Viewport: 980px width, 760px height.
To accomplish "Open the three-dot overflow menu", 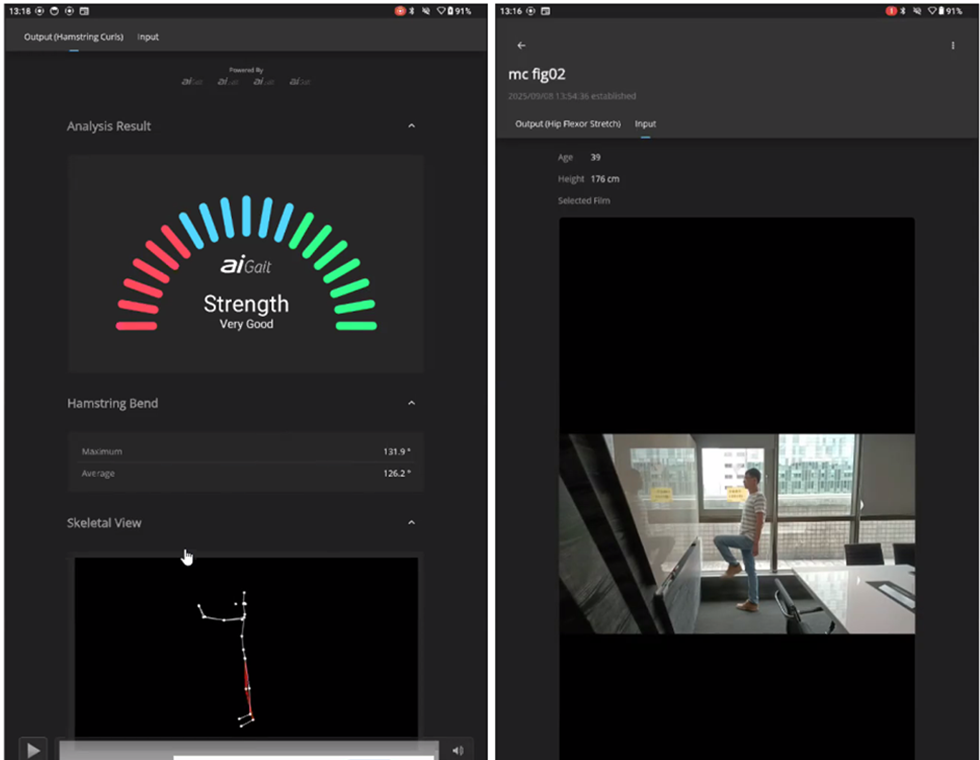I will coord(953,46).
